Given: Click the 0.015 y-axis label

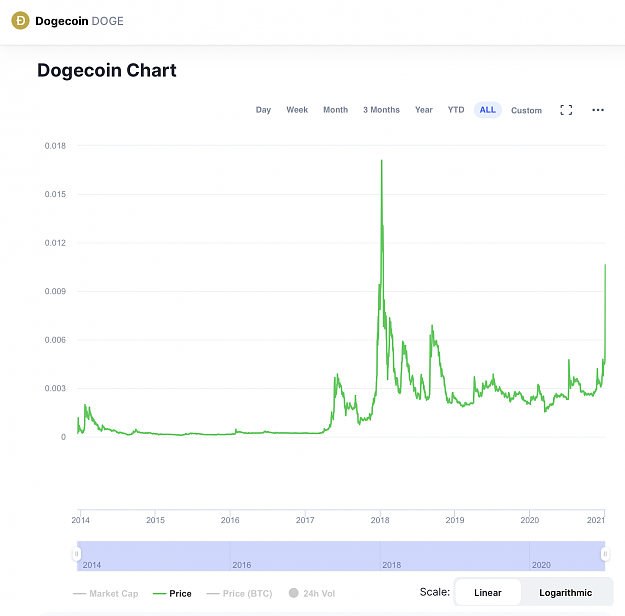Looking at the screenshot, I should pos(55,194).
